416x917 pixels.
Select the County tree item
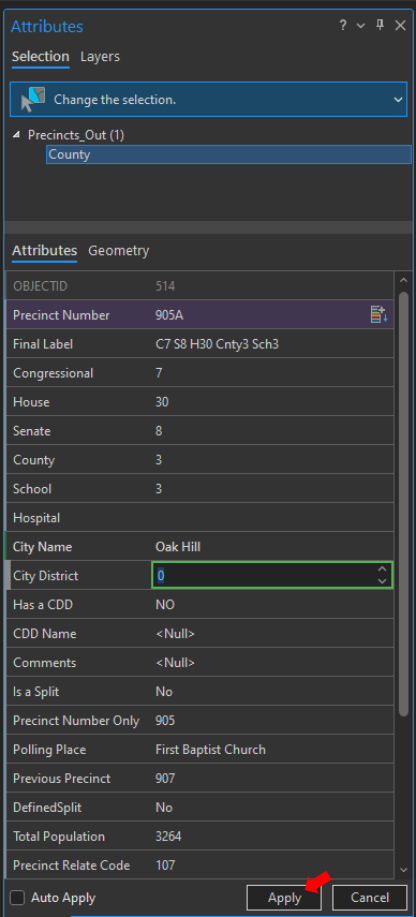click(x=229, y=154)
